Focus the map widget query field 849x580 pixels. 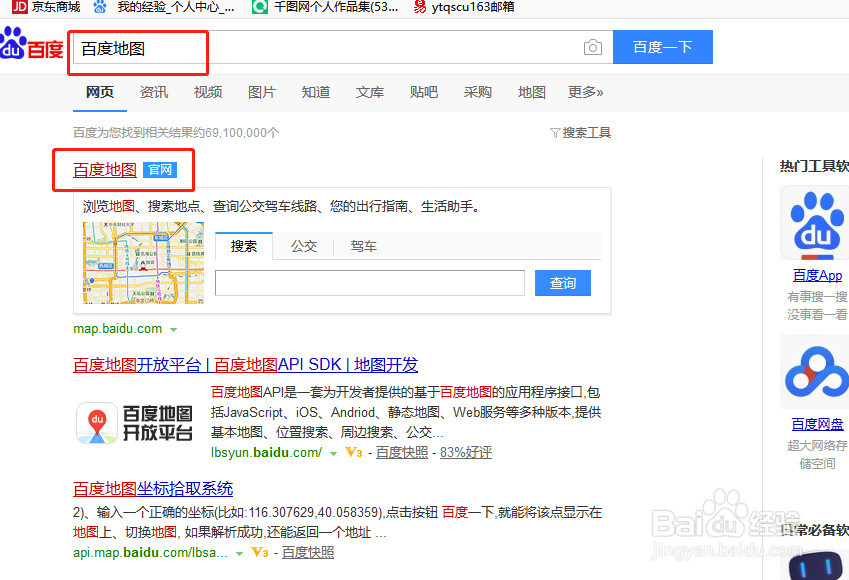coord(370,283)
